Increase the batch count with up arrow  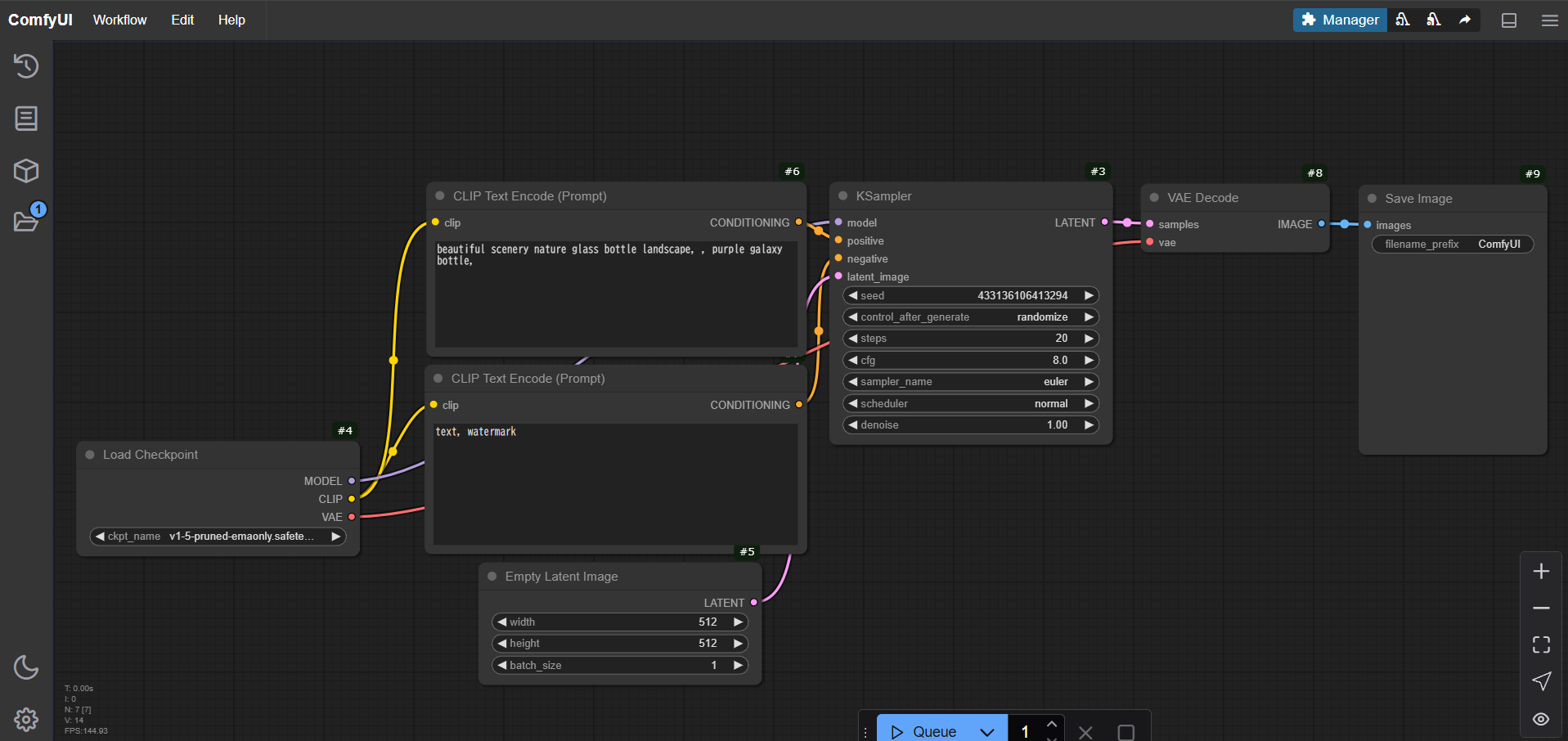[x=1052, y=724]
